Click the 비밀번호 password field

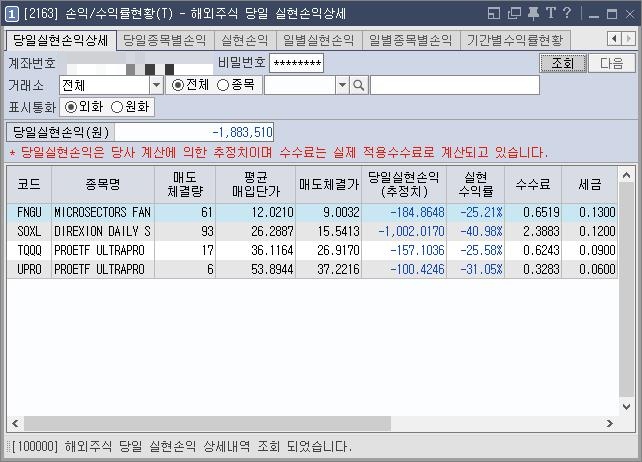tap(297, 63)
